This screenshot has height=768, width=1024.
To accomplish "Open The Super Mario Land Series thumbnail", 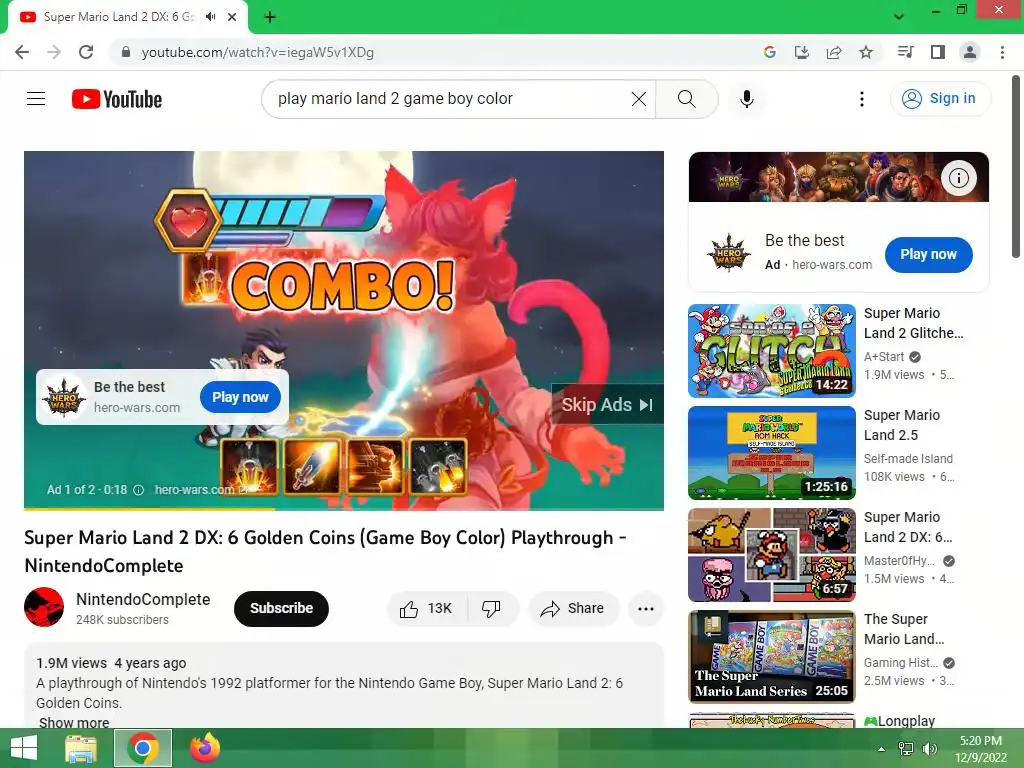I will (x=771, y=656).
